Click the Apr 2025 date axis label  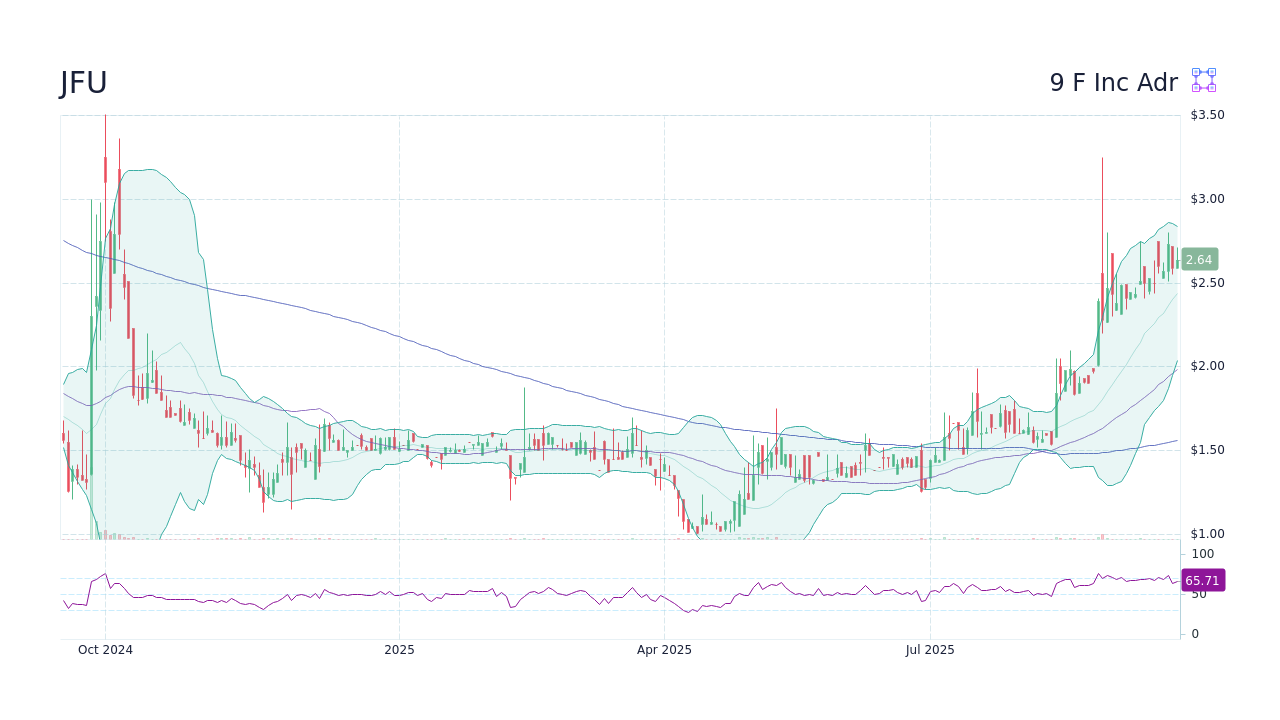tap(664, 650)
